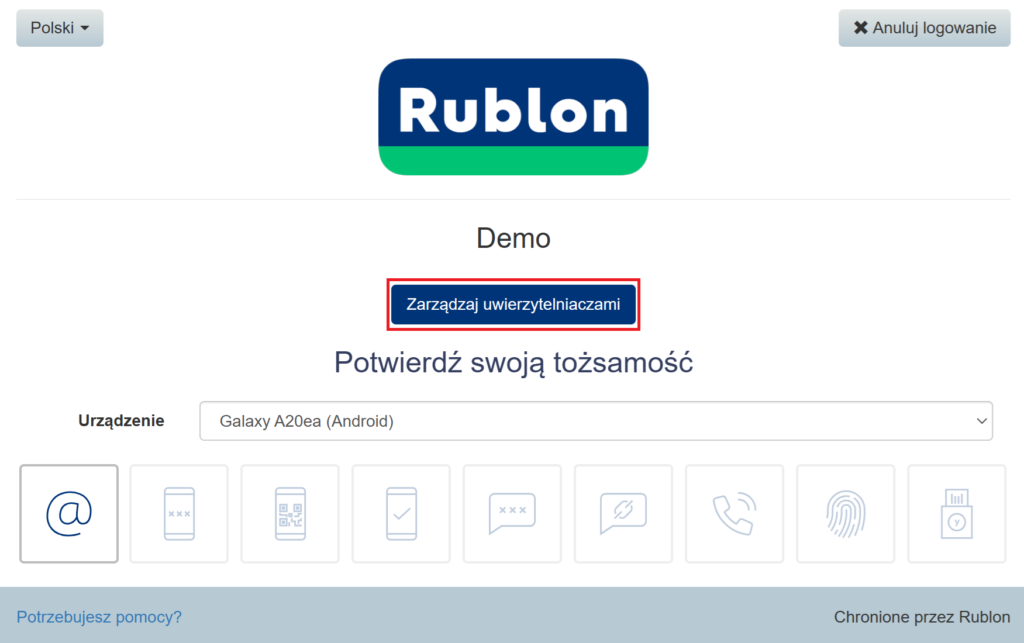1024x643 pixels.
Task: Click the Rublon logo image
Action: tap(513, 117)
